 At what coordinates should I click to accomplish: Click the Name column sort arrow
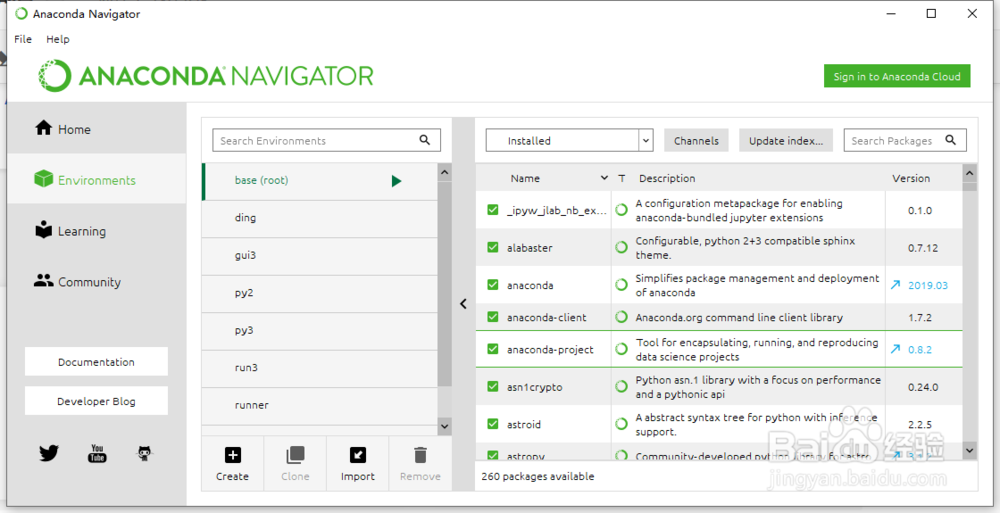[x=604, y=178]
